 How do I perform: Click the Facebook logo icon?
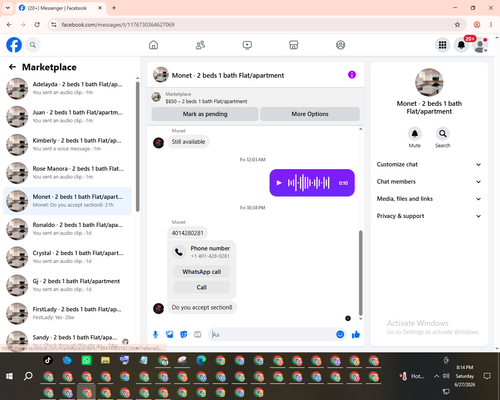tap(14, 45)
